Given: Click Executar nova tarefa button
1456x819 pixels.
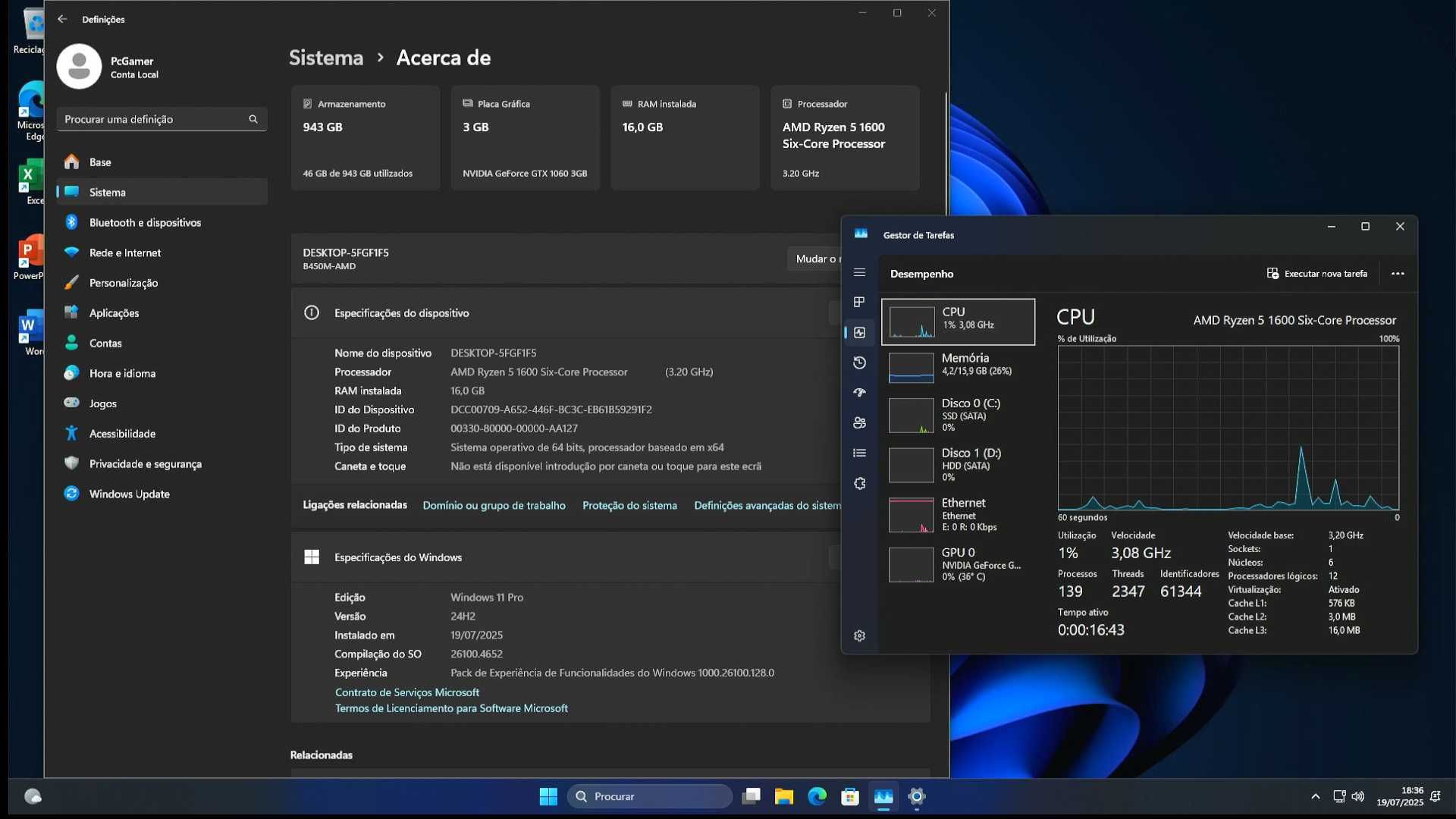Looking at the screenshot, I should coord(1317,274).
